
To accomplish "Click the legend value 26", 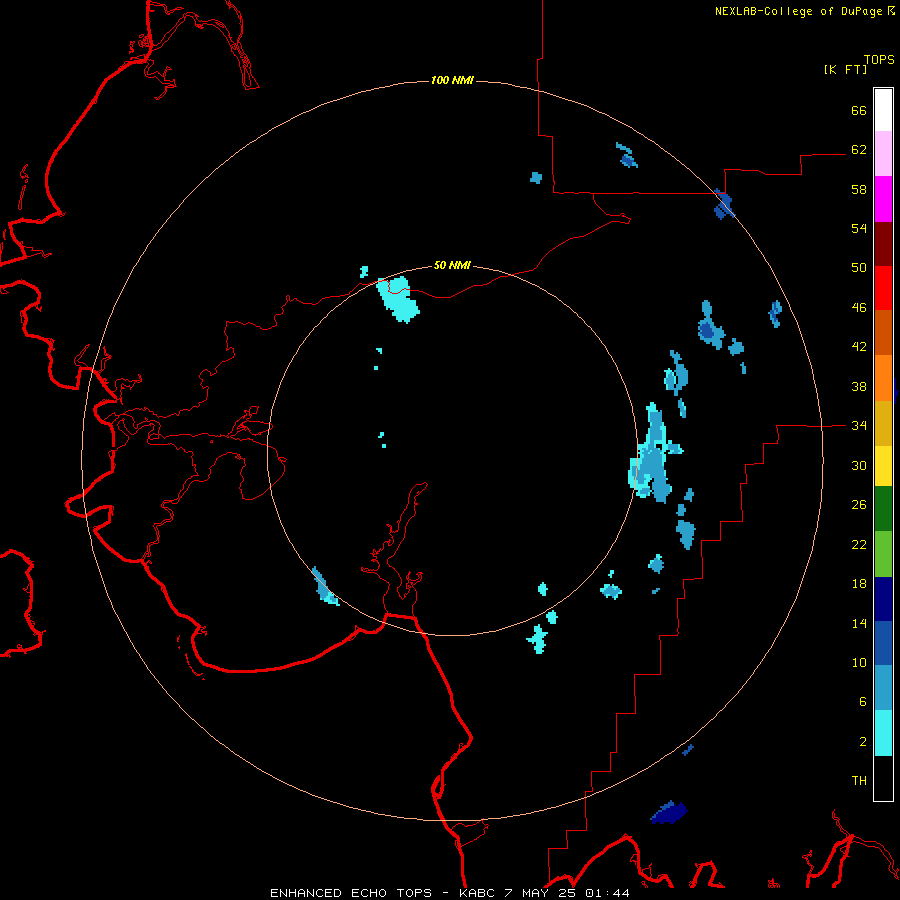I will coord(859,505).
